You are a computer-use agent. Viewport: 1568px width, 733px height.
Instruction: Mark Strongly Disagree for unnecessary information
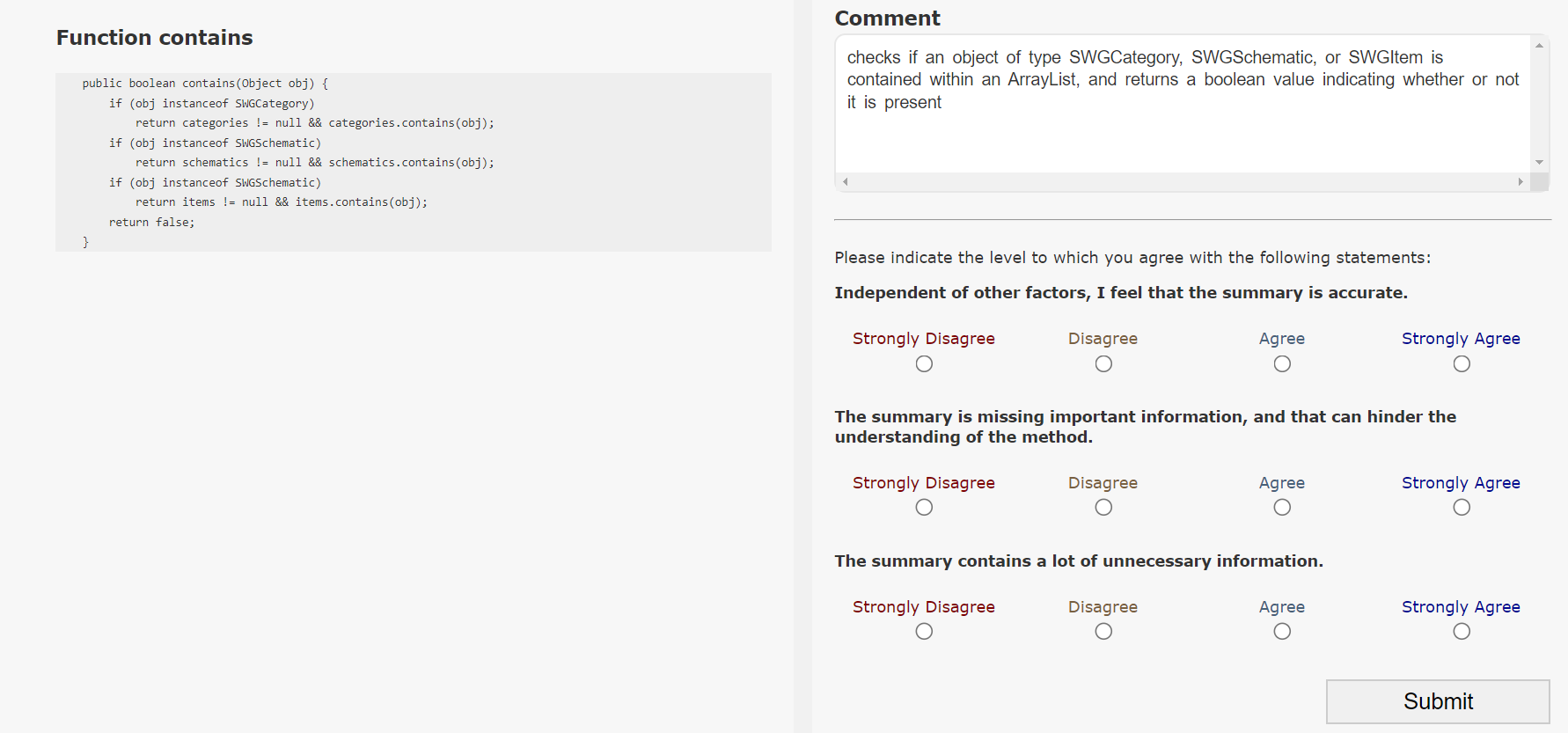(x=924, y=632)
